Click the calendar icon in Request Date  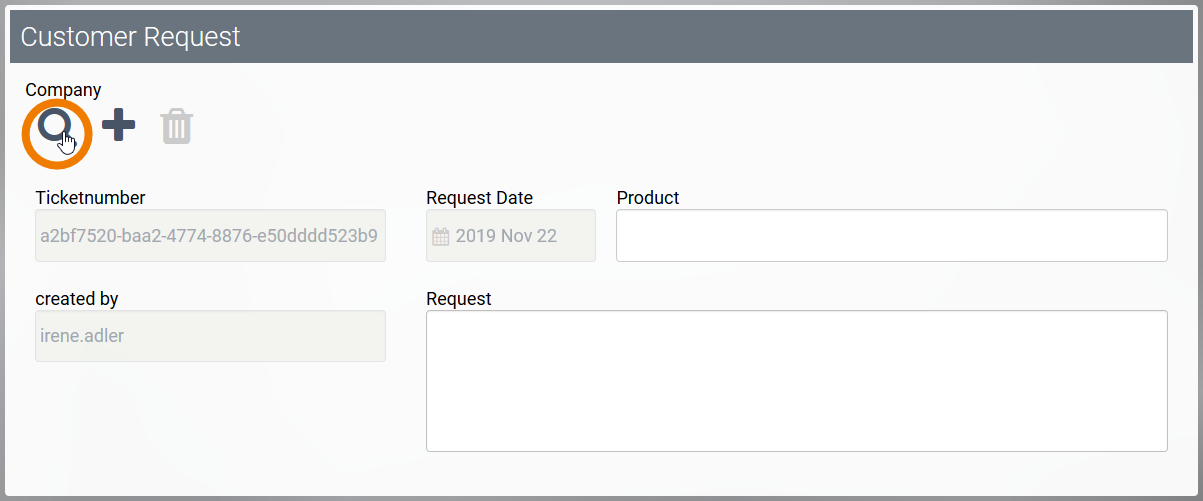[440, 237]
